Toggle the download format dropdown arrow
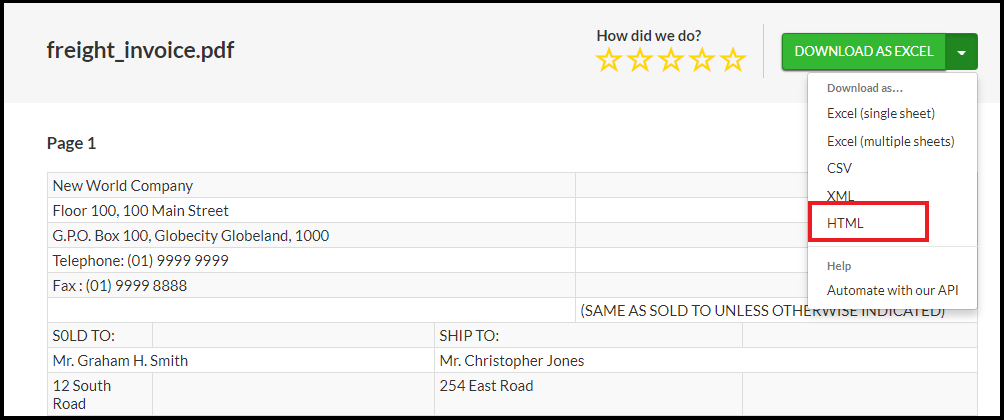1004x420 pixels. tap(961, 52)
